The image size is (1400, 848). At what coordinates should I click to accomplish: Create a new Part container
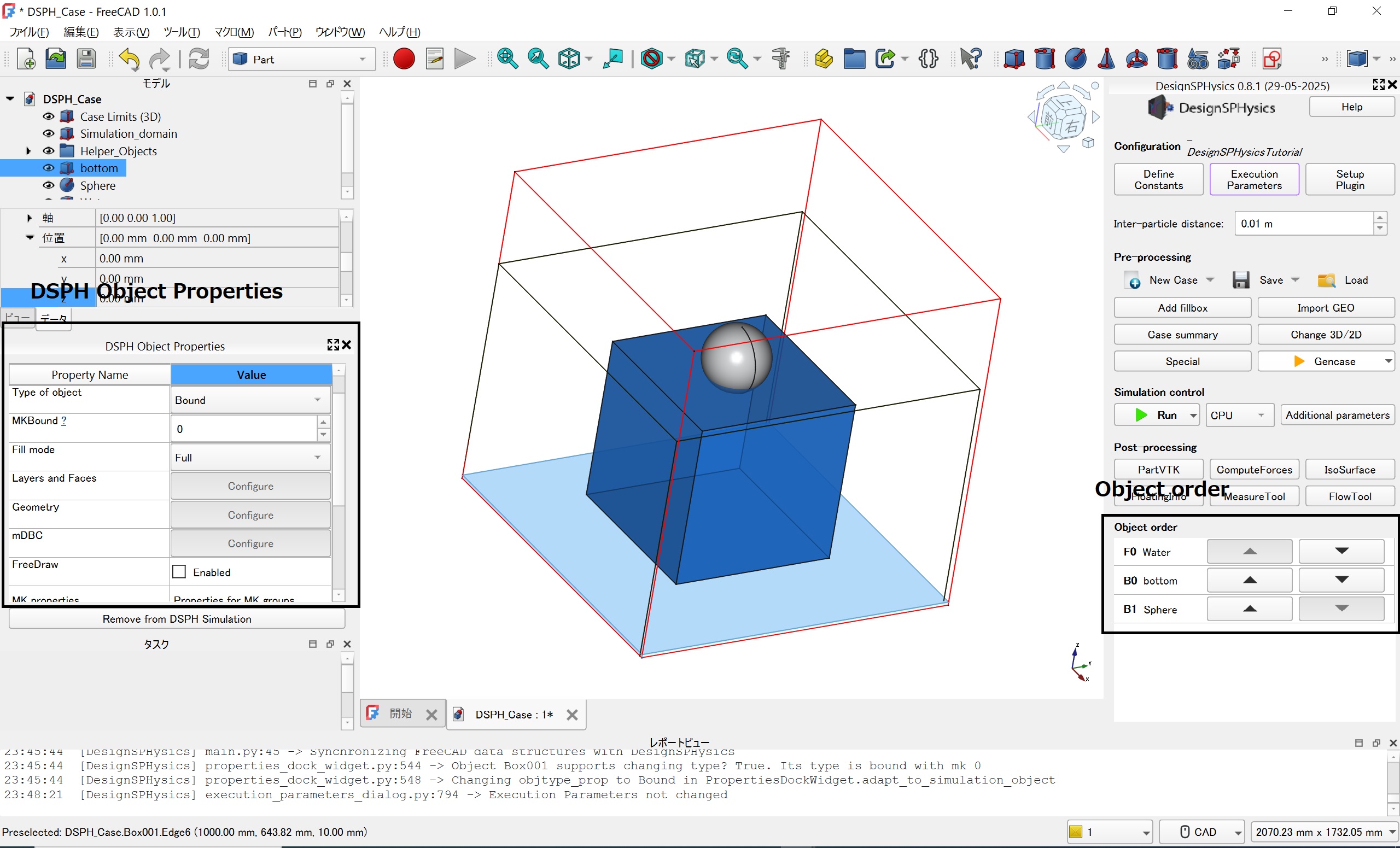coord(824,59)
